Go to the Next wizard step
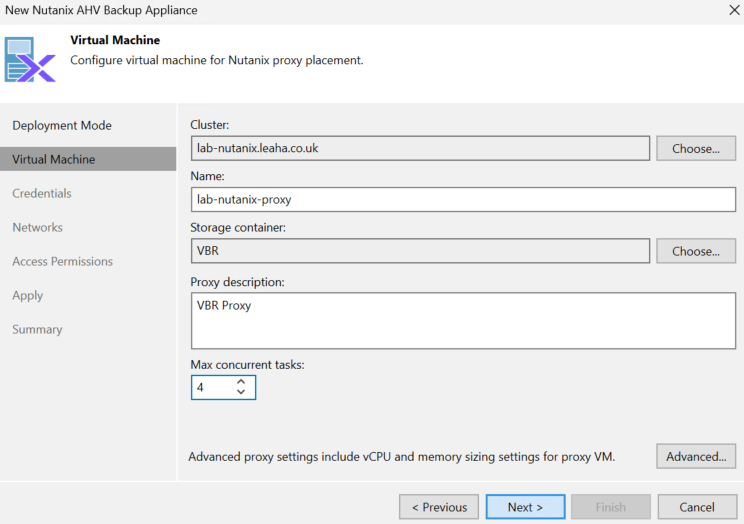Viewport: 744px width, 524px height. point(525,507)
